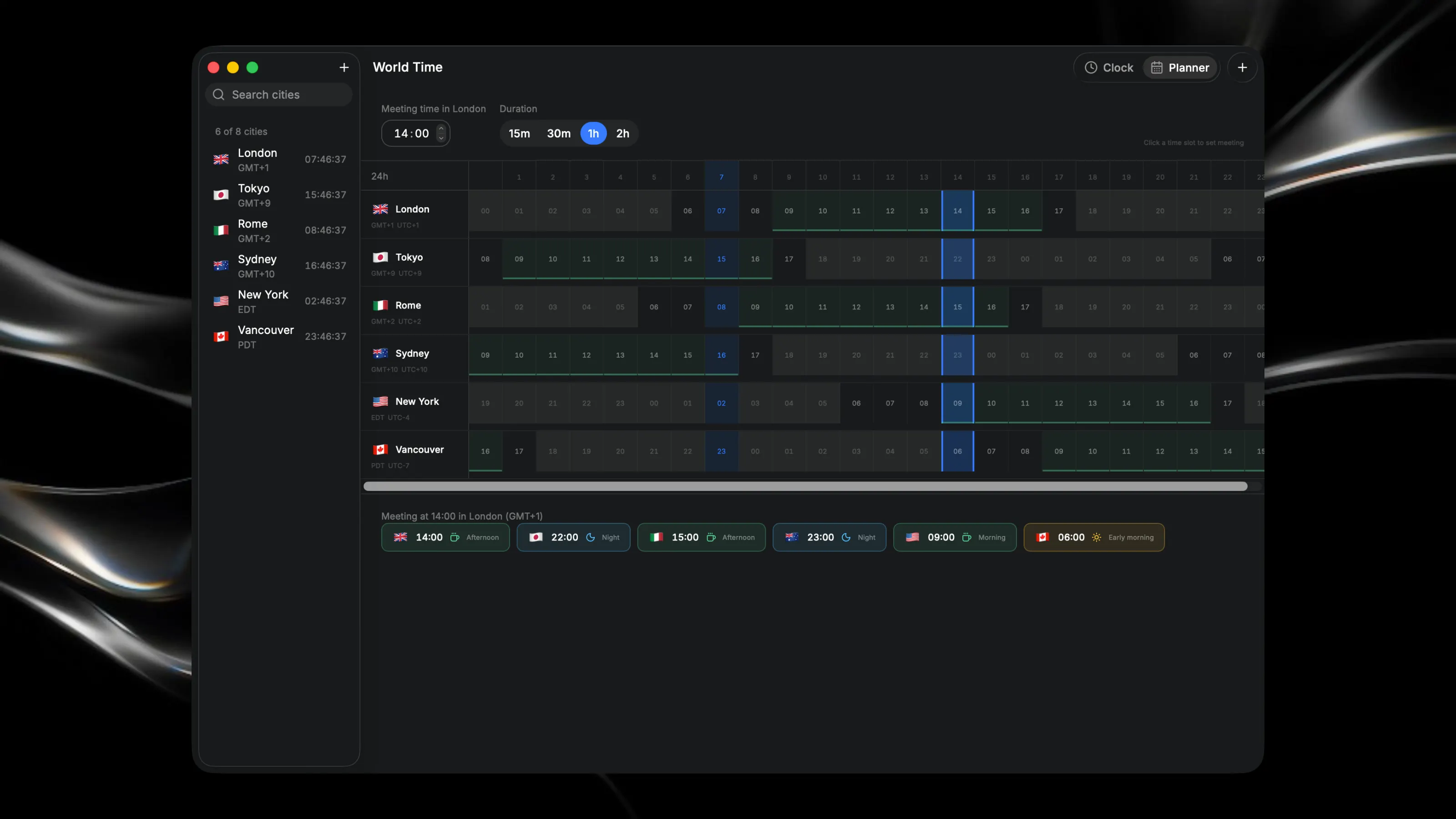Viewport: 1456px width, 819px height.
Task: Switch to the Planner tab
Action: [x=1180, y=68]
